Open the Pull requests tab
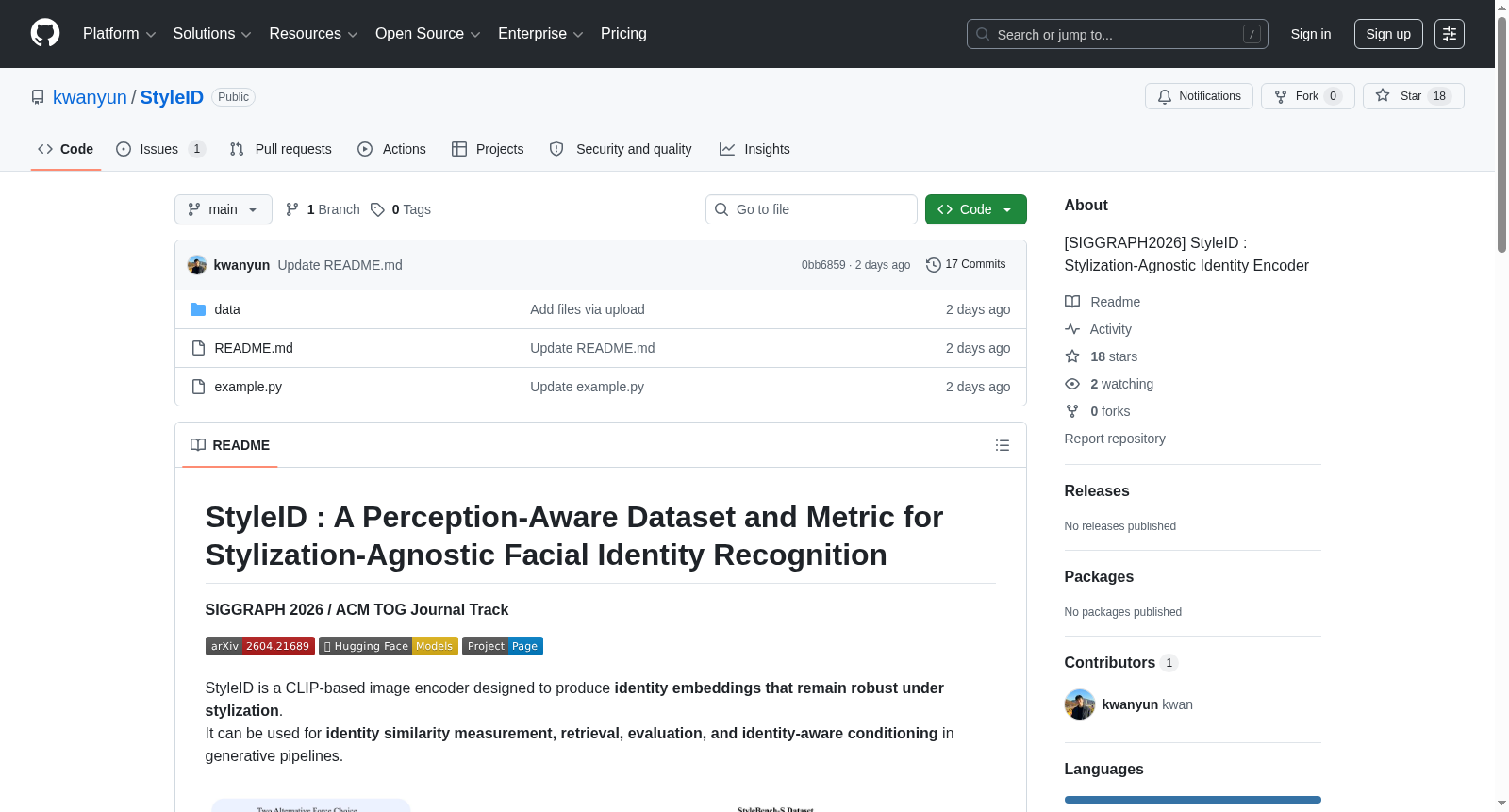The height and width of the screenshot is (812, 1509). coord(281,149)
